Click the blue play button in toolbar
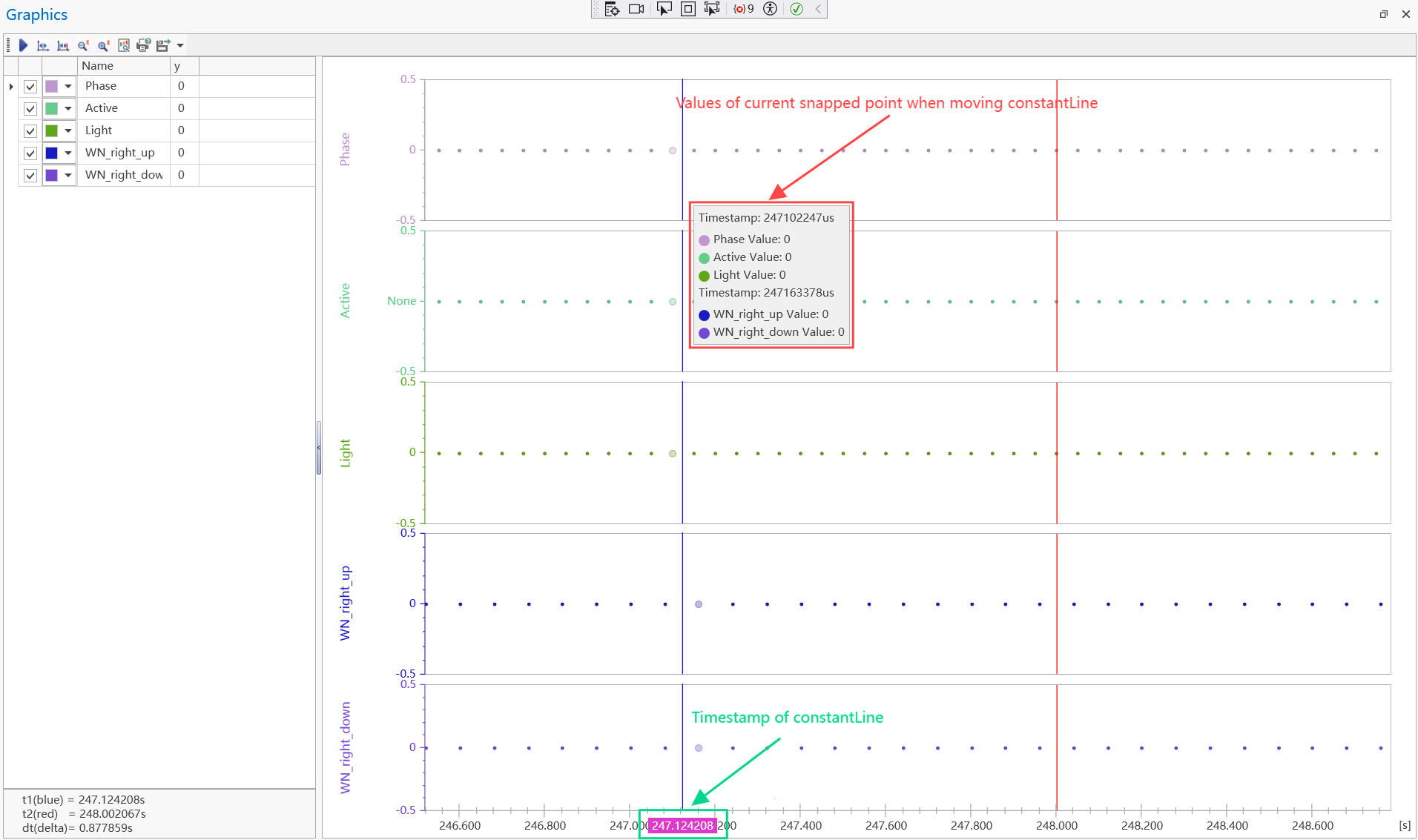This screenshot has width=1418, height=840. 23,45
